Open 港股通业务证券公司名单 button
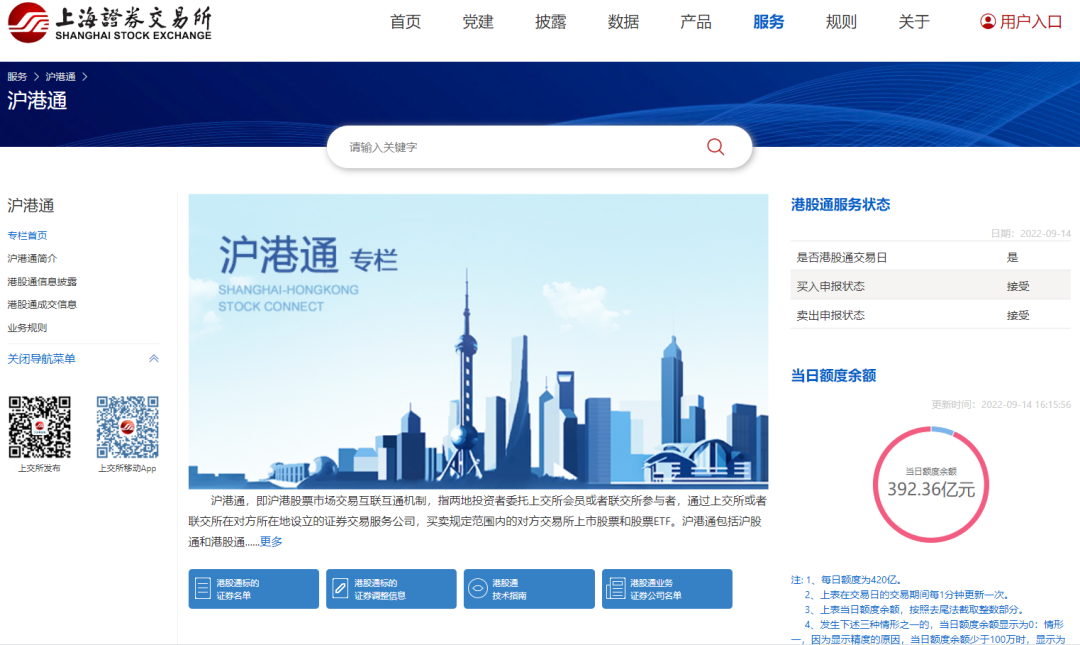The image size is (1080, 645). (667, 588)
